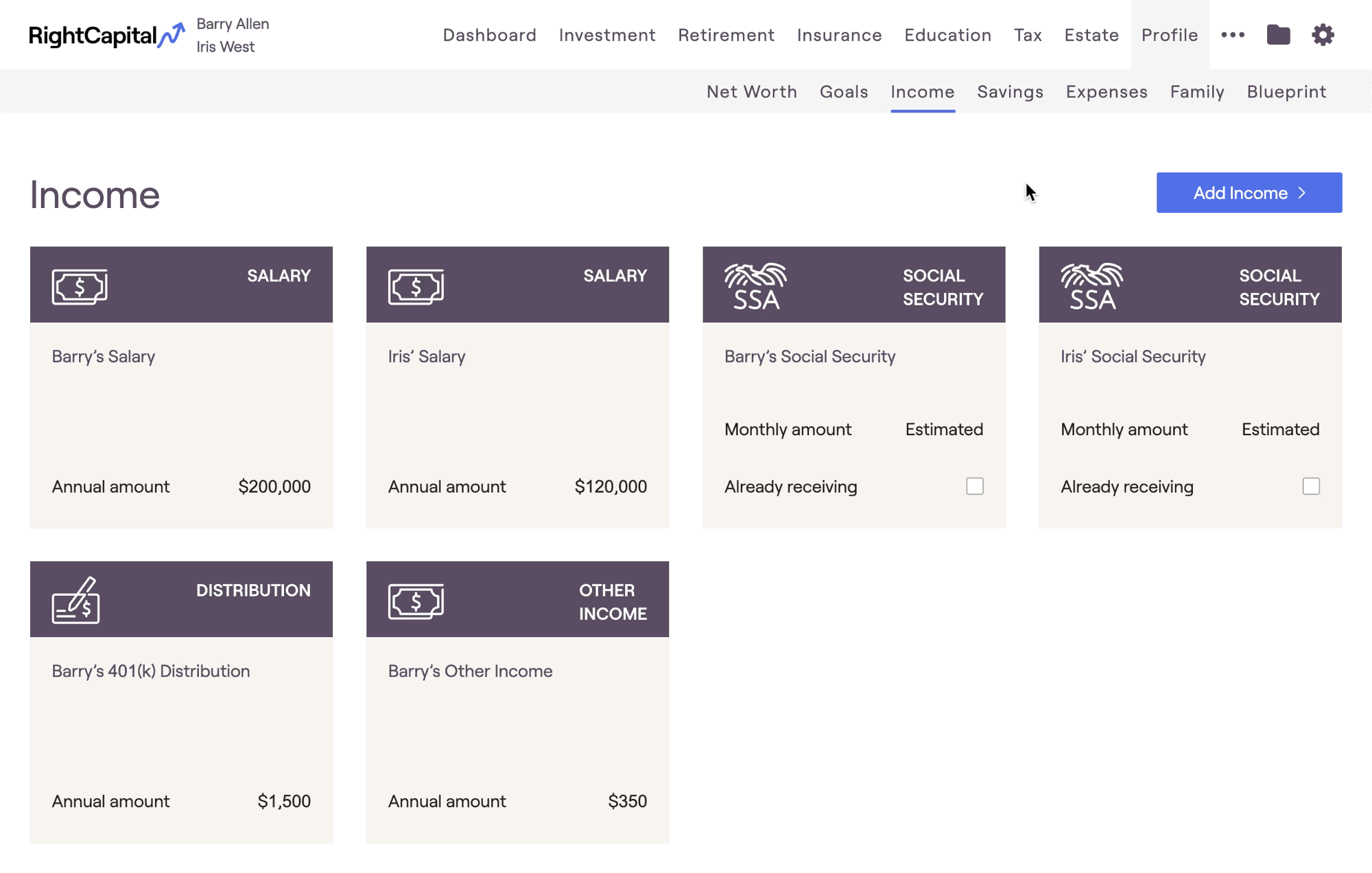The image size is (1372, 873).
Task: Click Iris' Salary cash icon
Action: coord(416,287)
